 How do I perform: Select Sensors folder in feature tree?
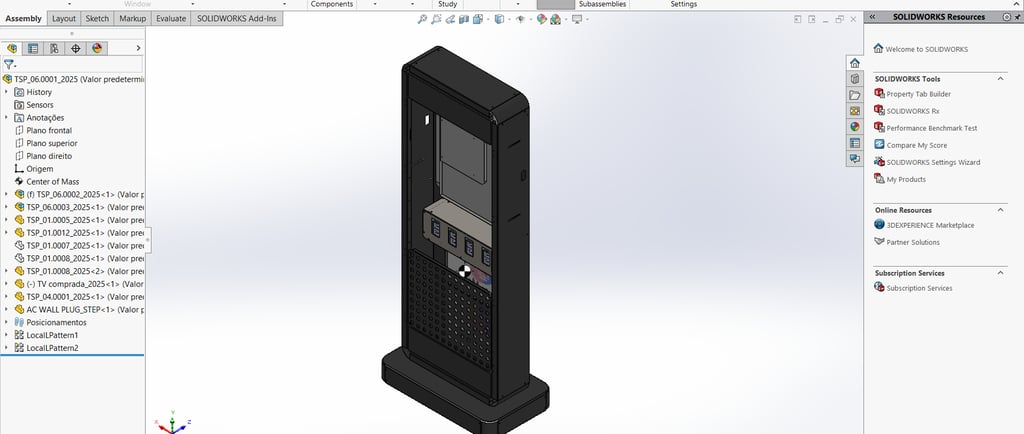click(39, 104)
